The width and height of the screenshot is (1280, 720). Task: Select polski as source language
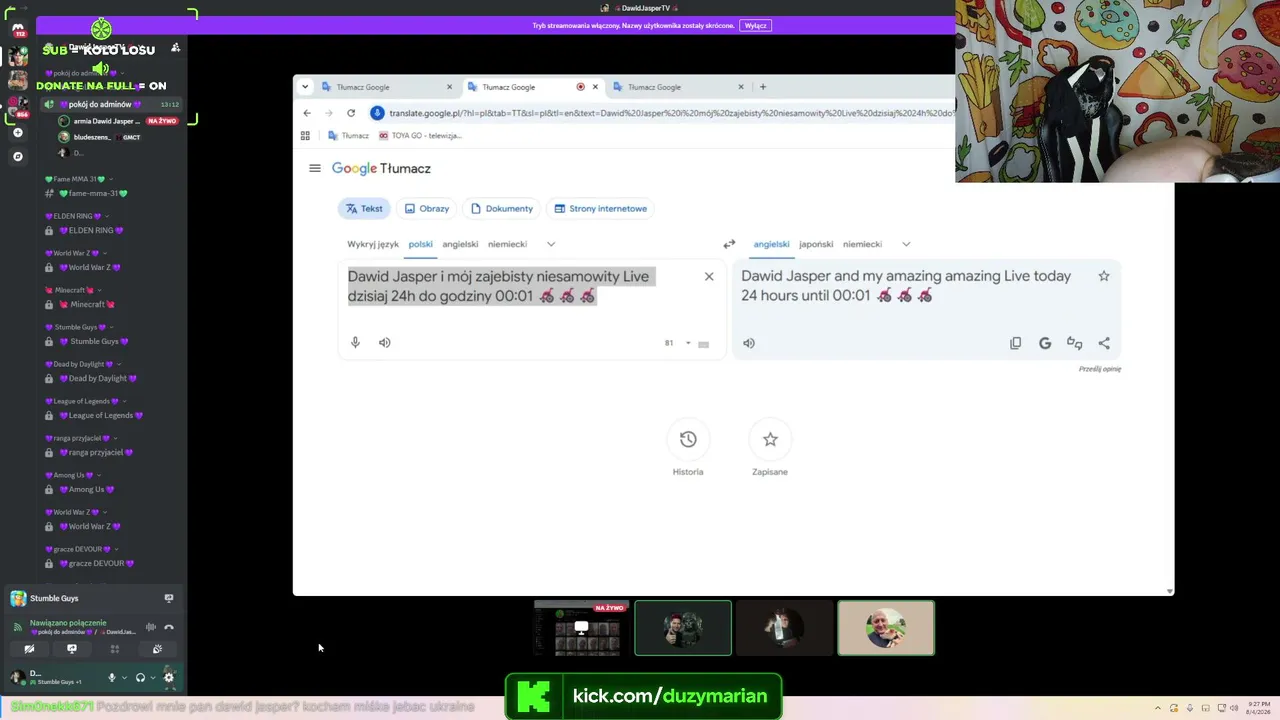[420, 244]
